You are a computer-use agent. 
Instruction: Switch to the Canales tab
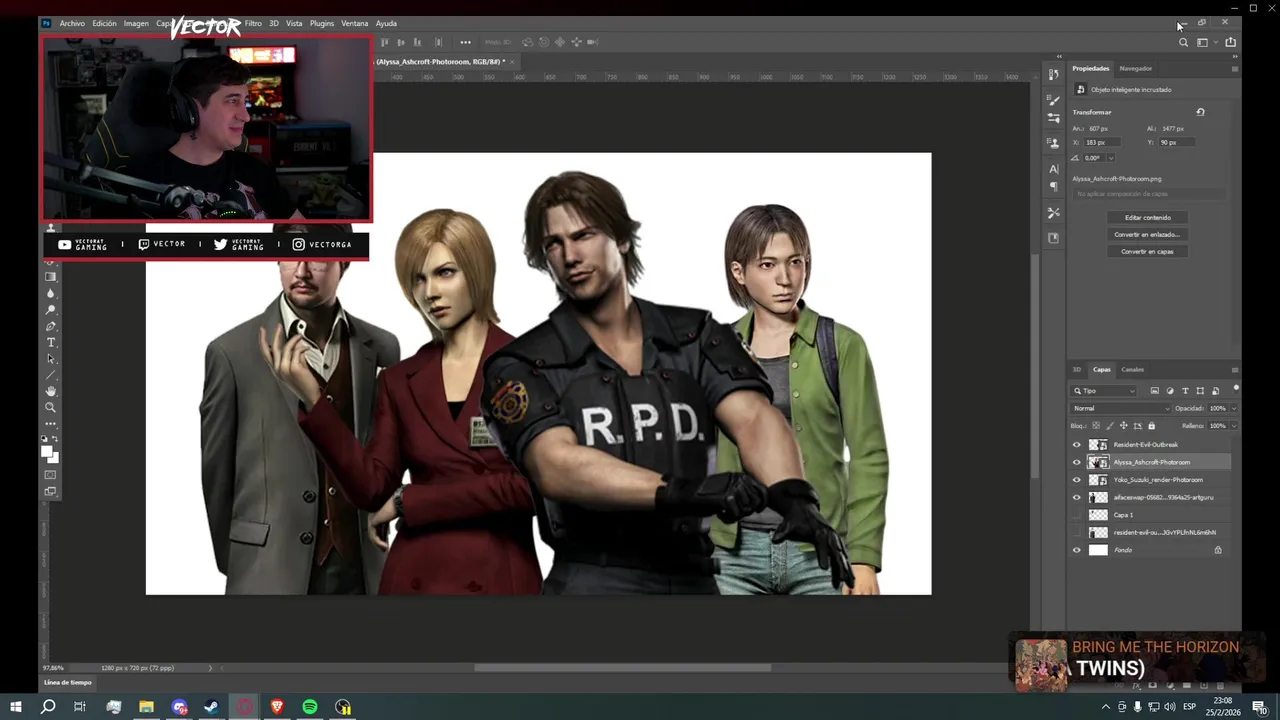1132,369
